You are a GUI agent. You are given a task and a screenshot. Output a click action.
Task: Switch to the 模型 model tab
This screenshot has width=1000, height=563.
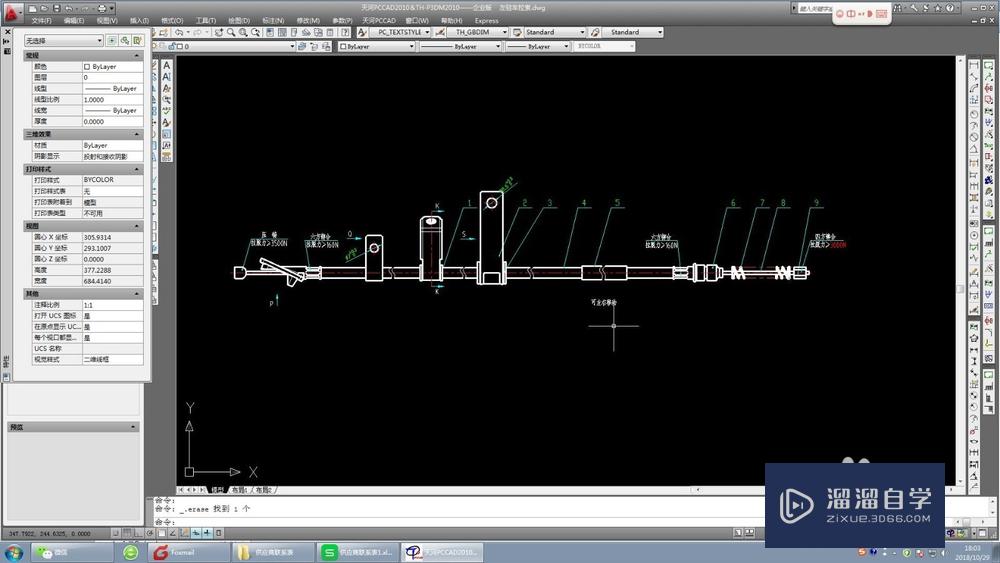point(217,490)
